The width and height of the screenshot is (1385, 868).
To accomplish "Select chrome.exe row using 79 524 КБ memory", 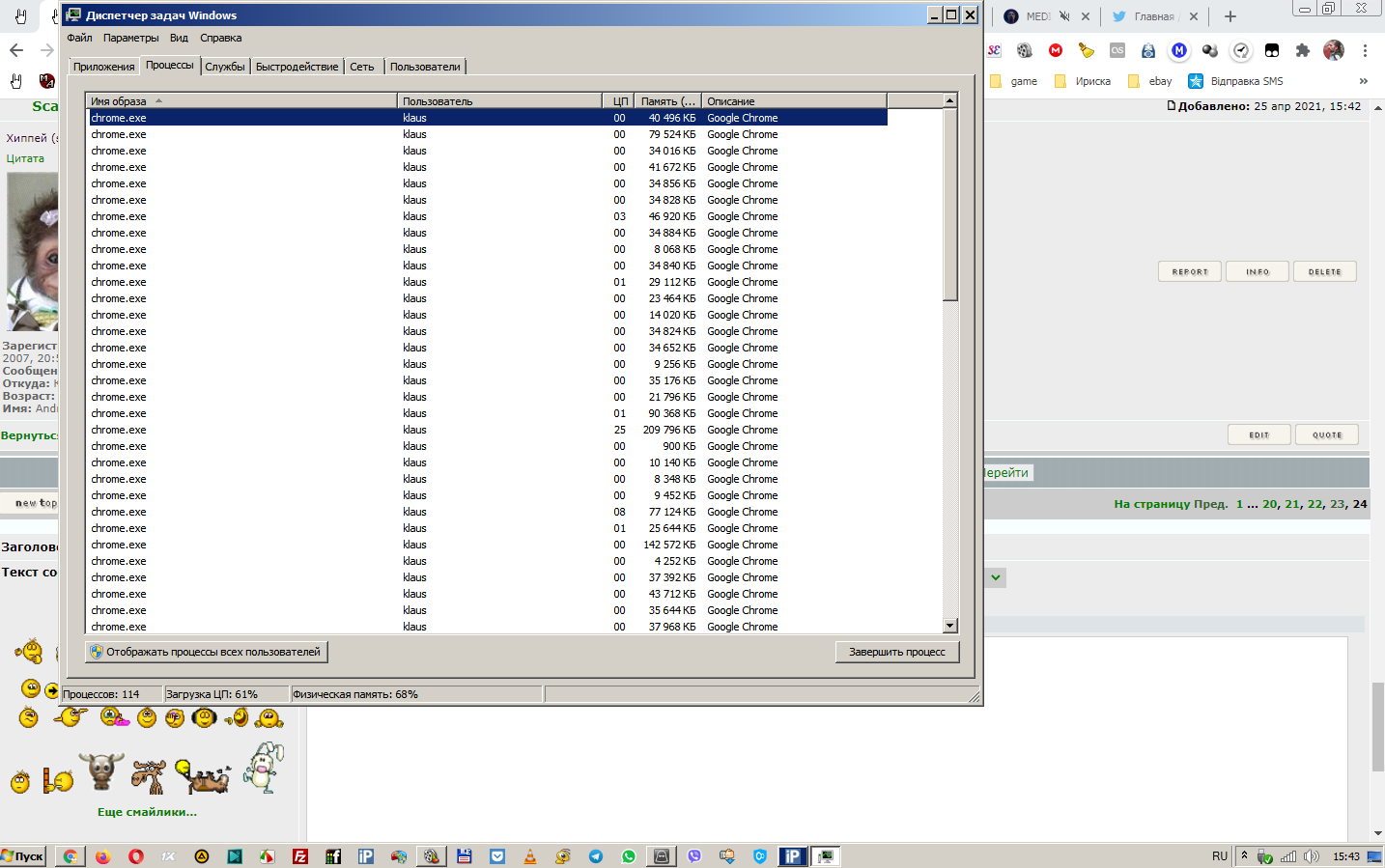I will click(x=488, y=134).
